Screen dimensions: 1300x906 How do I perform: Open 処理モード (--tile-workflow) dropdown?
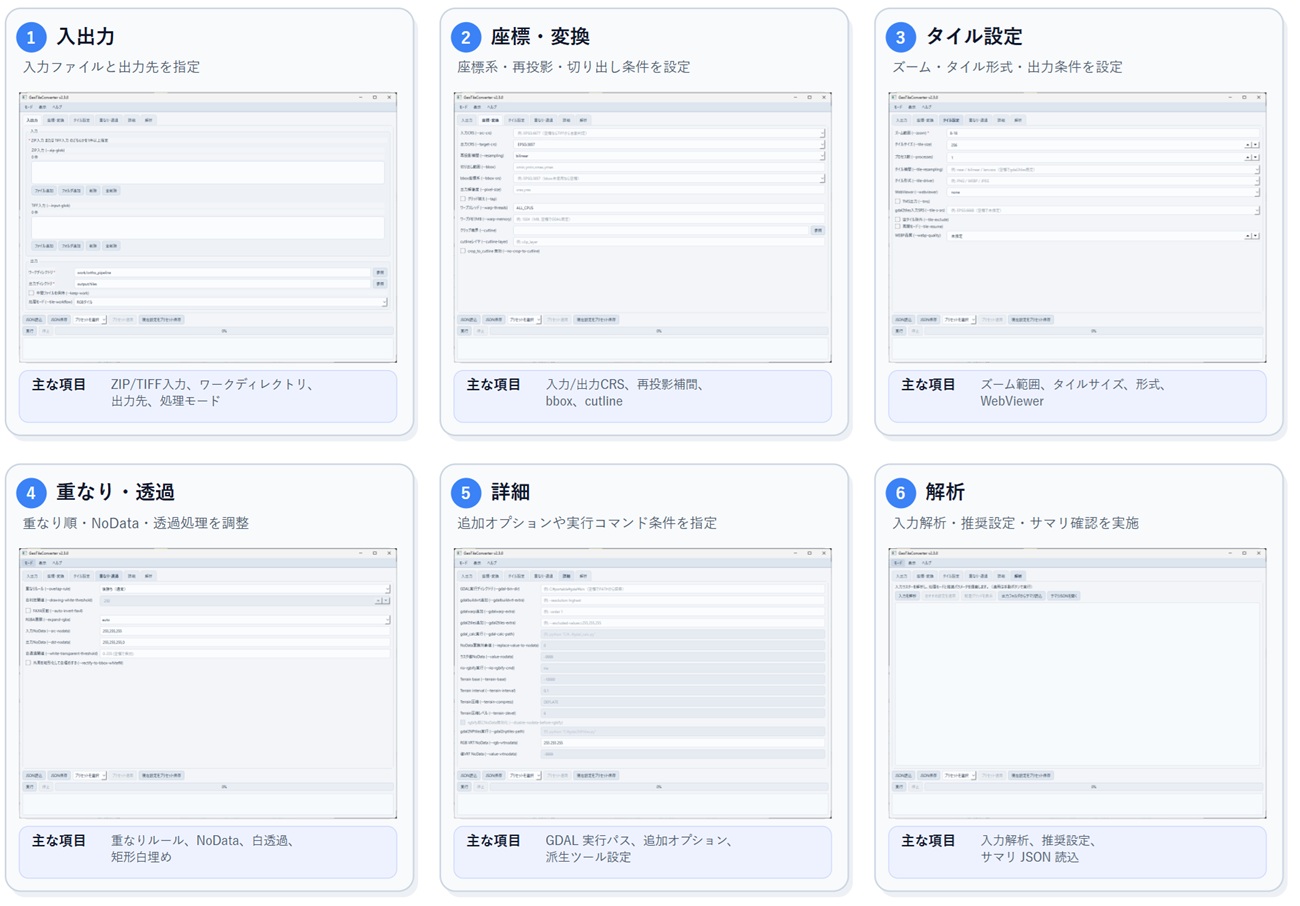[x=231, y=302]
